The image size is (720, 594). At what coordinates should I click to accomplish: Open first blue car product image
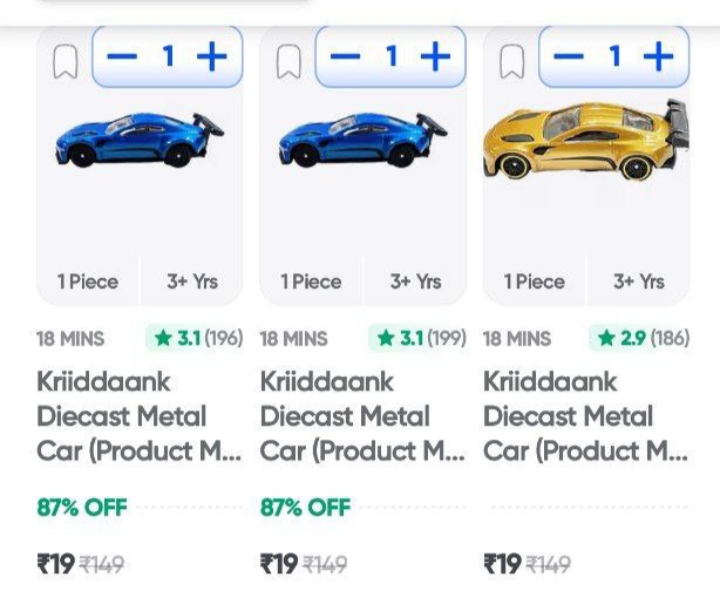tap(139, 142)
